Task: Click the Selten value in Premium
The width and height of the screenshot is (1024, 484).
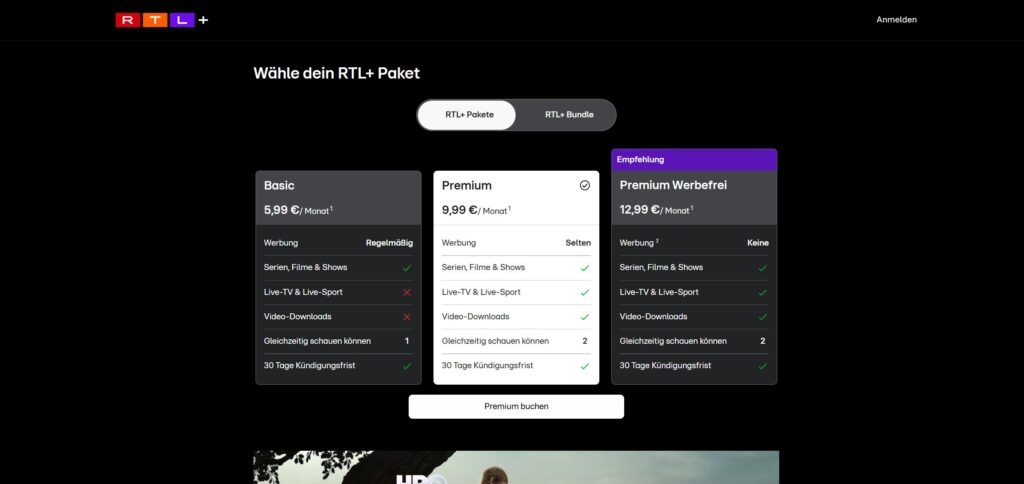Action: click(578, 243)
